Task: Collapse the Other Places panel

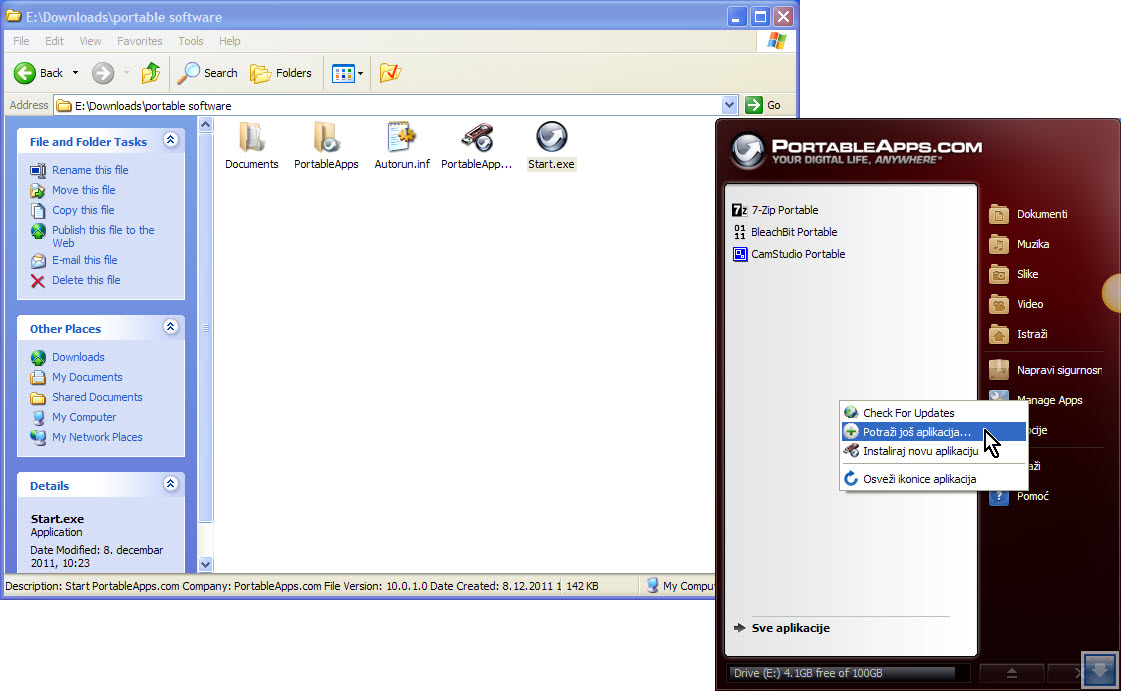Action: (170, 327)
